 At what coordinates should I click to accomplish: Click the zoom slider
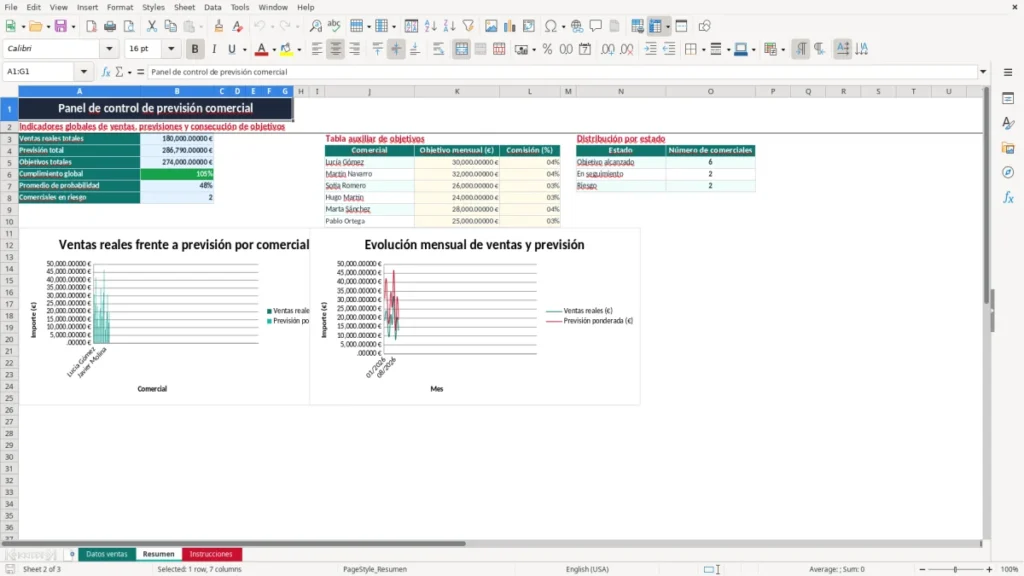(955, 569)
